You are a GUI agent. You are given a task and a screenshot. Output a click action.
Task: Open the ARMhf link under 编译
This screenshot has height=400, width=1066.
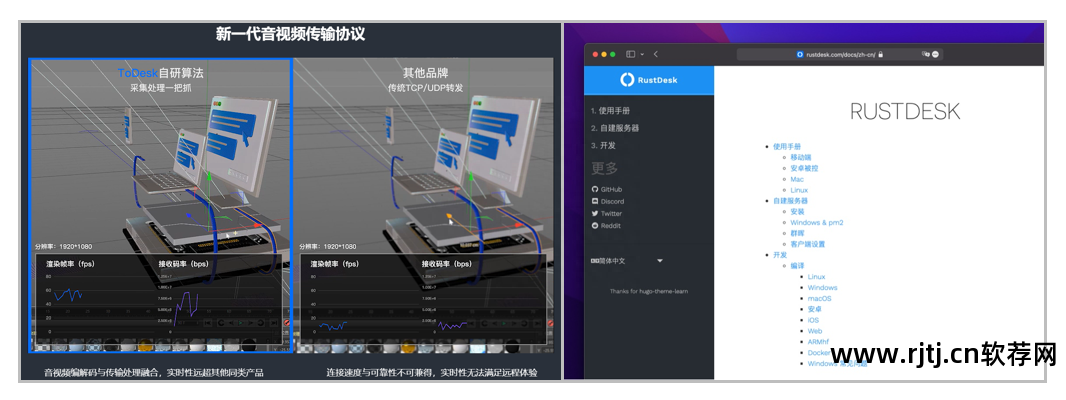(x=819, y=342)
